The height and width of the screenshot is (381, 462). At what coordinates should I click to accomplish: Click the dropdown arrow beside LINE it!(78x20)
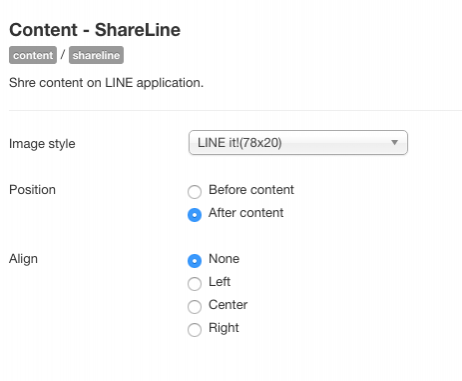coord(394,143)
